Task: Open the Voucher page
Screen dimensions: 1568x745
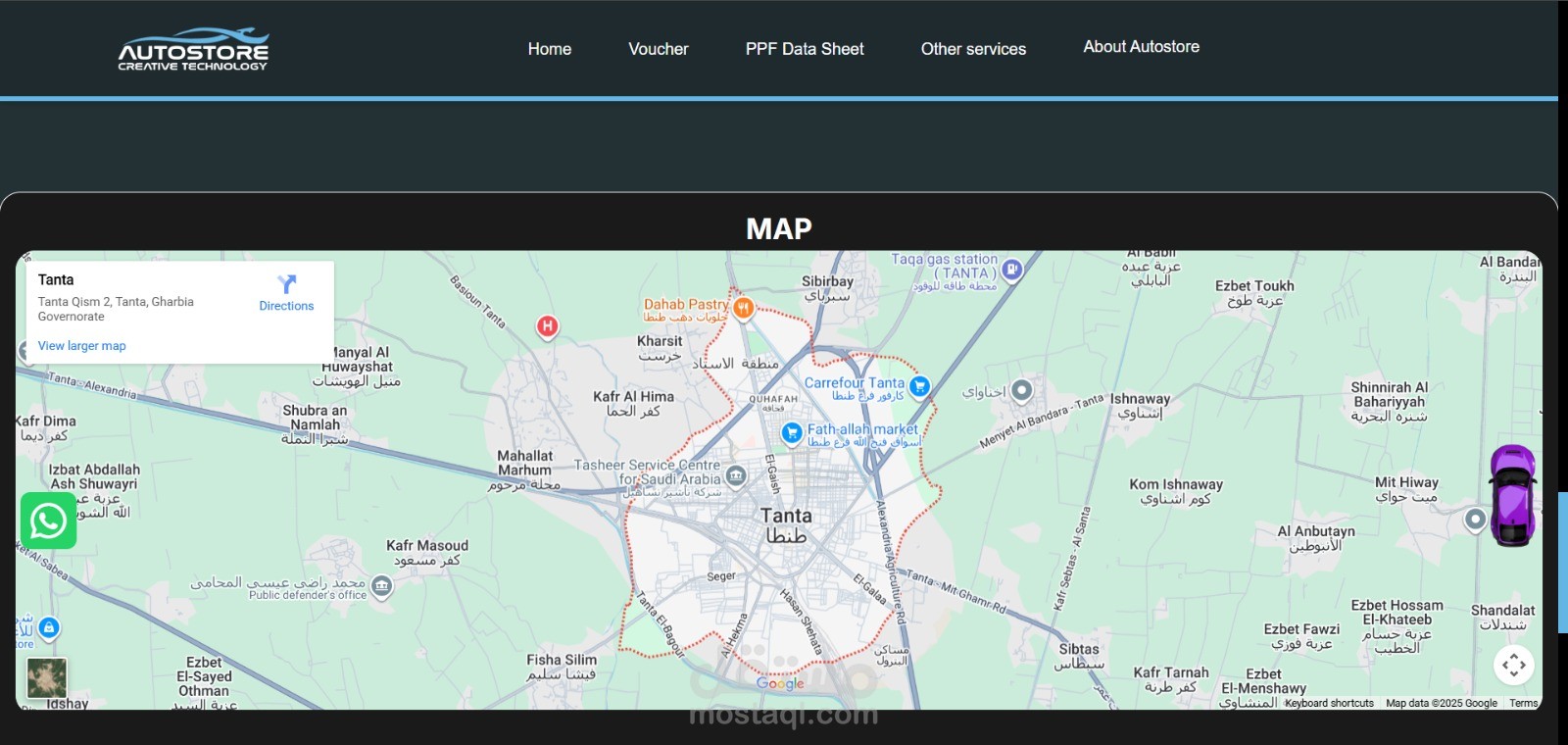Action: coord(659,49)
